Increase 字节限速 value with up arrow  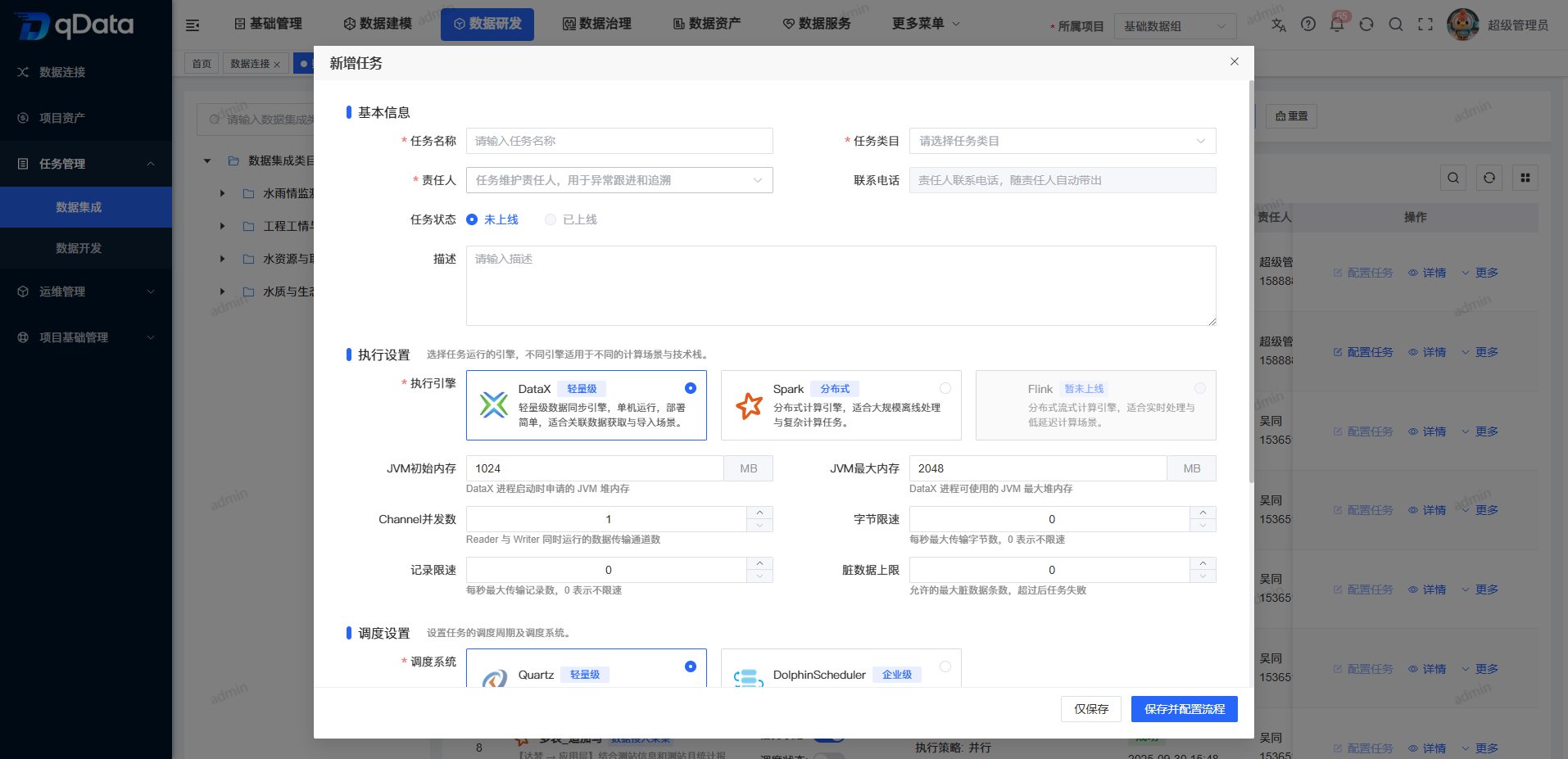tap(1203, 513)
